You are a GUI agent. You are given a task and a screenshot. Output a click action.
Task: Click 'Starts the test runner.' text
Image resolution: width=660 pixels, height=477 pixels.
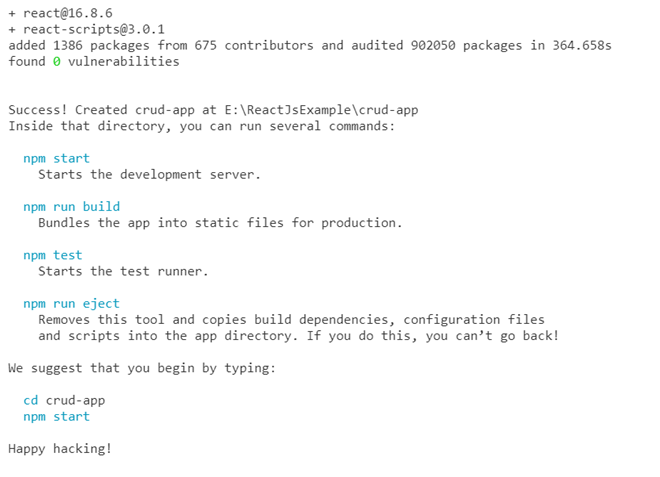click(123, 272)
